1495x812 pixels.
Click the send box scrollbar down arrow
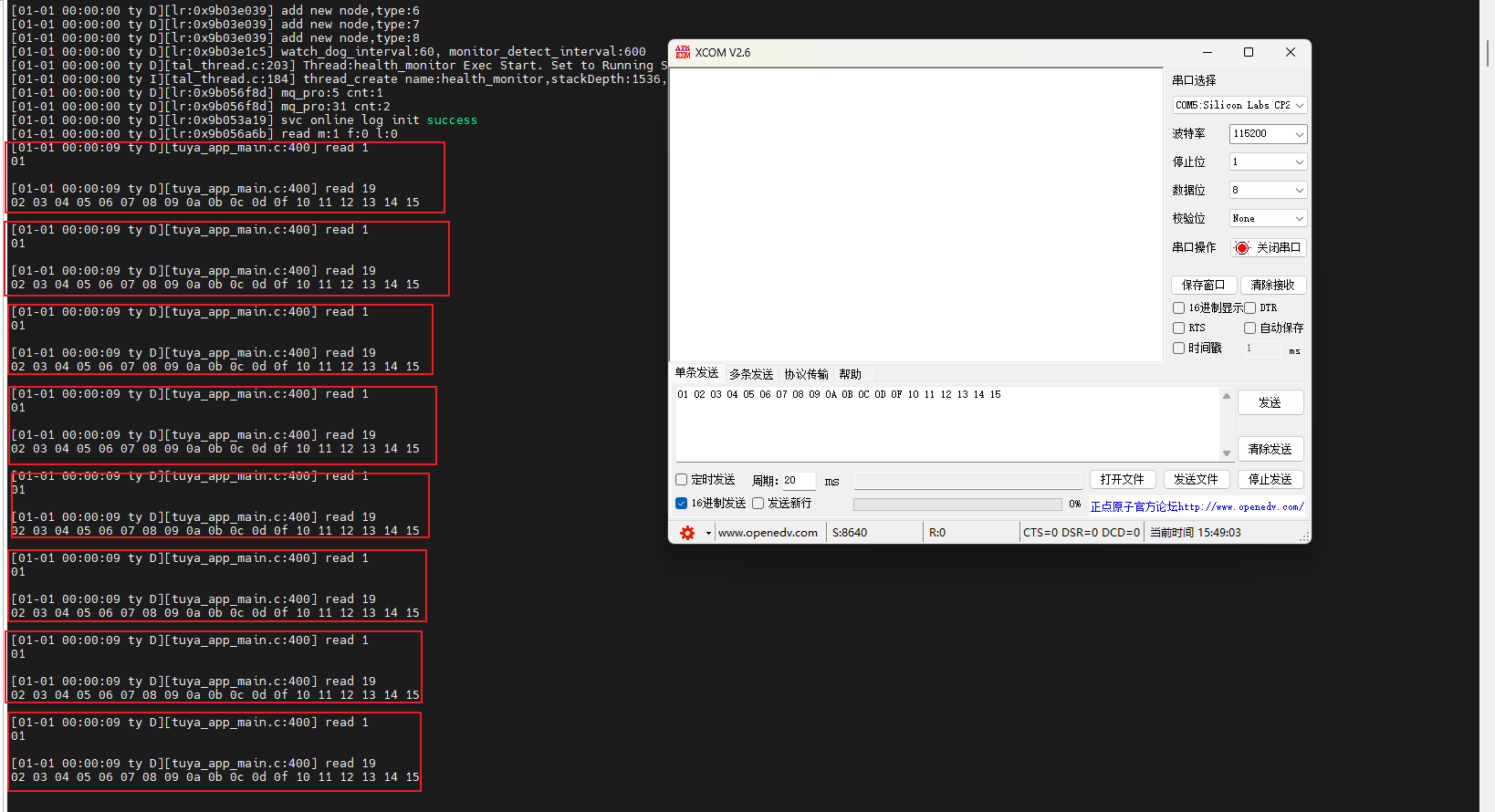point(1227,453)
